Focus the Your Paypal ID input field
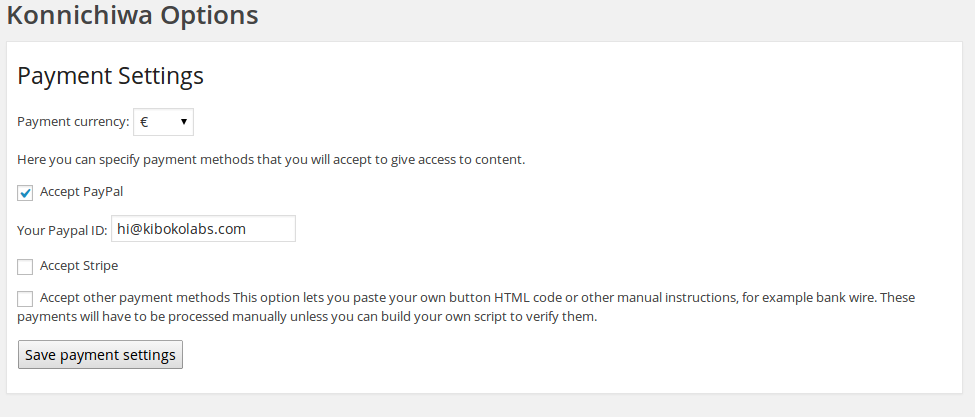975x417 pixels. coord(203,229)
